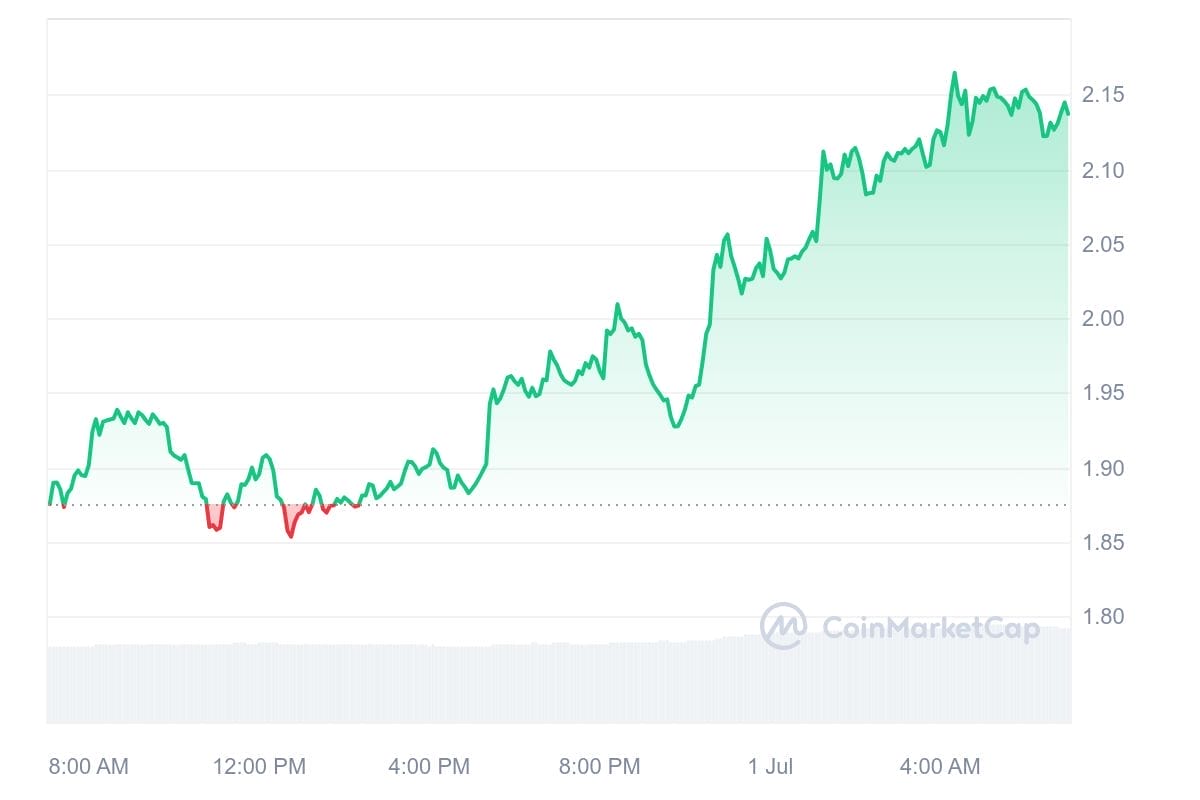1200x800 pixels.
Task: Click the deepest red dip on the chart
Action: [291, 536]
